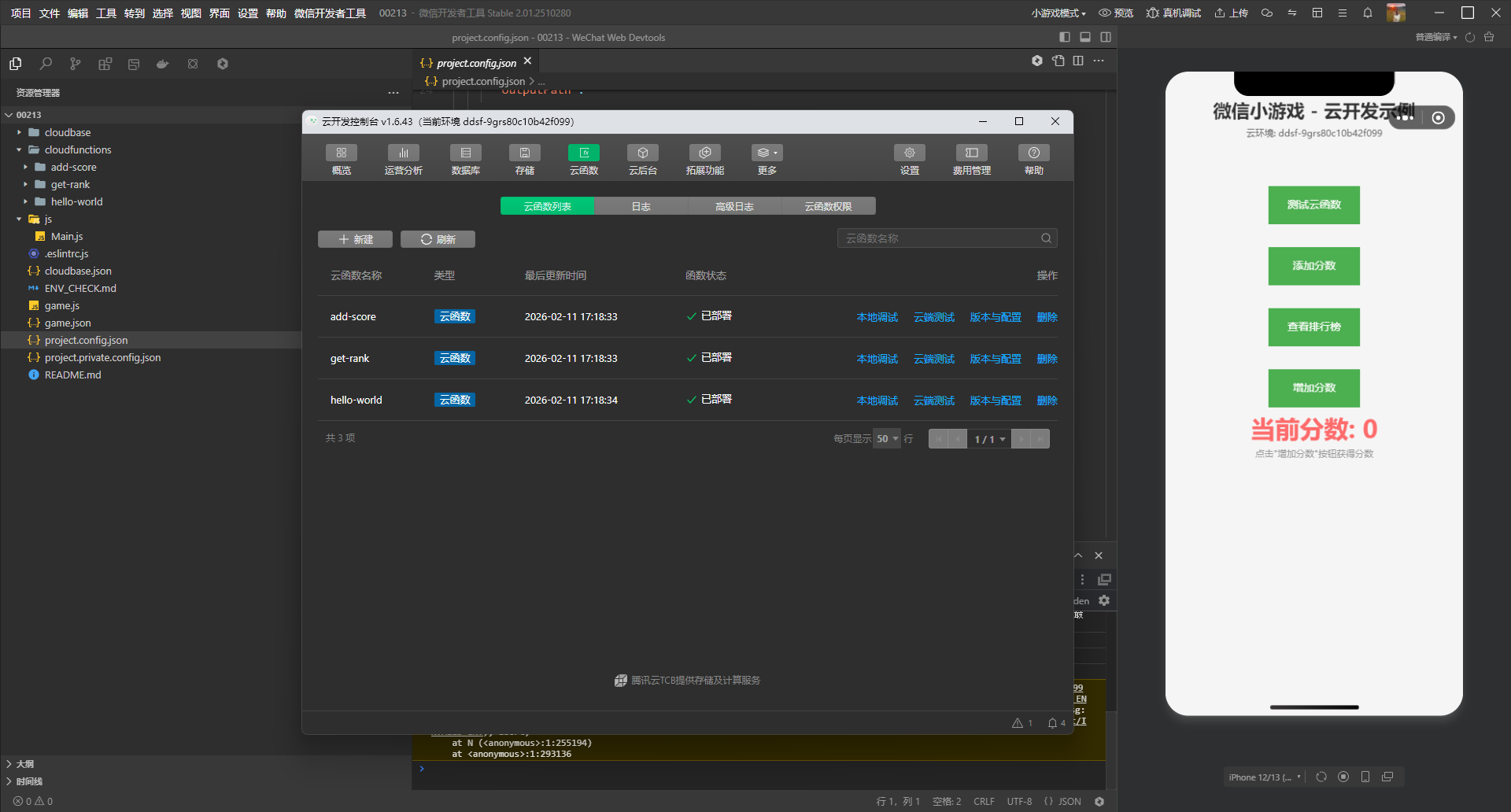1511x812 pixels.
Task: Open the Docker whale icon in activity bar
Action: pyautogui.click(x=163, y=64)
